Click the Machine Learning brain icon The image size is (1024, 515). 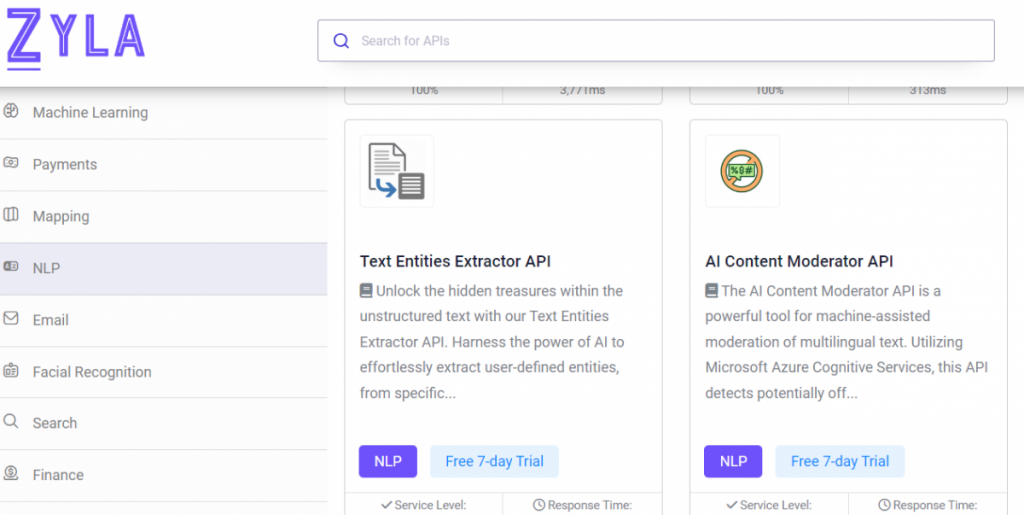pos(10,112)
